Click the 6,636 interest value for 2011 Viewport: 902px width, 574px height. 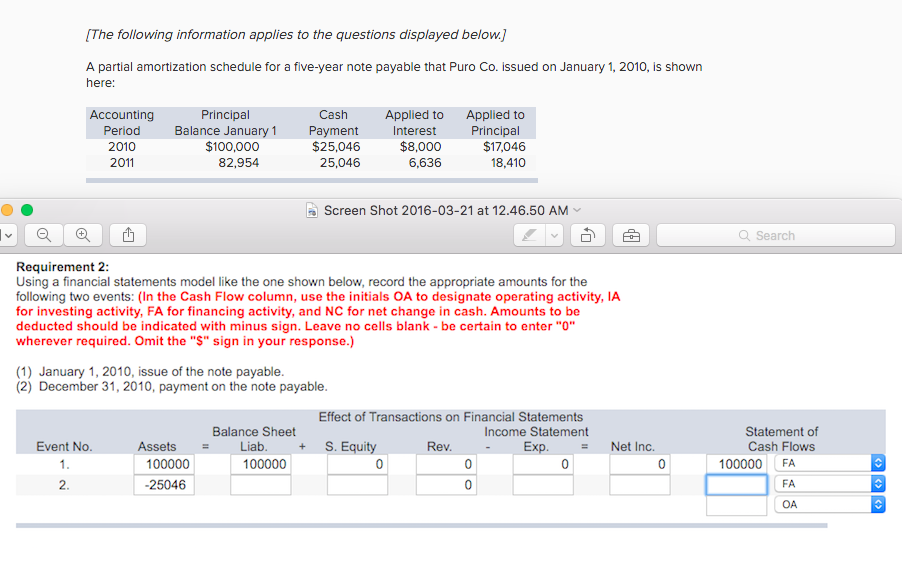tap(425, 163)
